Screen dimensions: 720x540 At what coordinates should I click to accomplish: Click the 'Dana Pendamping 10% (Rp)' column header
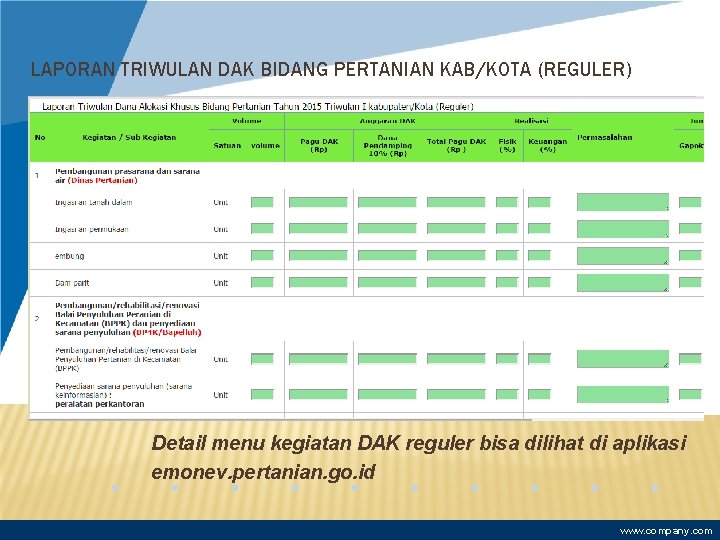[x=388, y=146]
